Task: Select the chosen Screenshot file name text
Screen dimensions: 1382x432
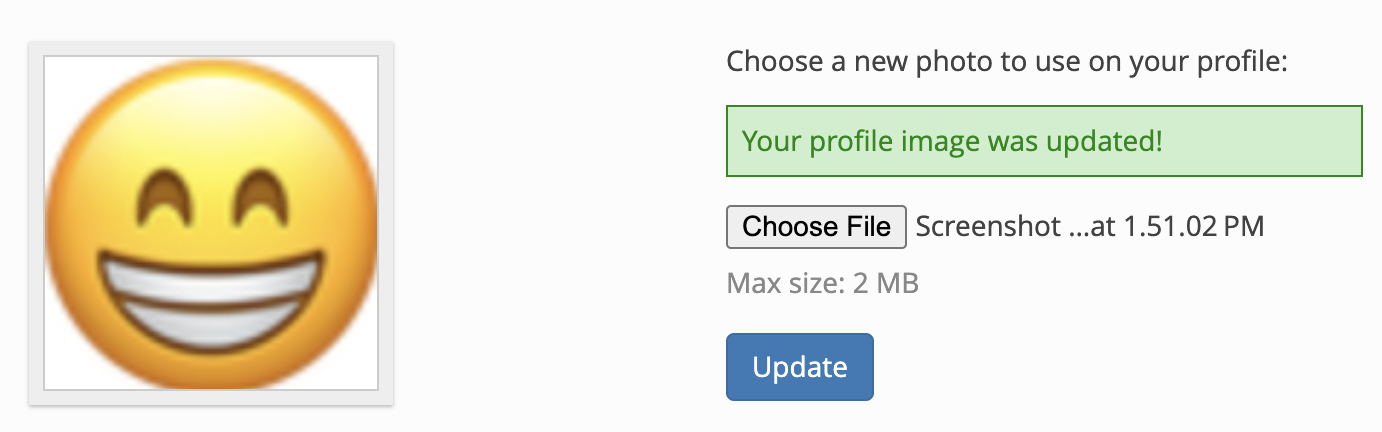Action: [x=1090, y=227]
